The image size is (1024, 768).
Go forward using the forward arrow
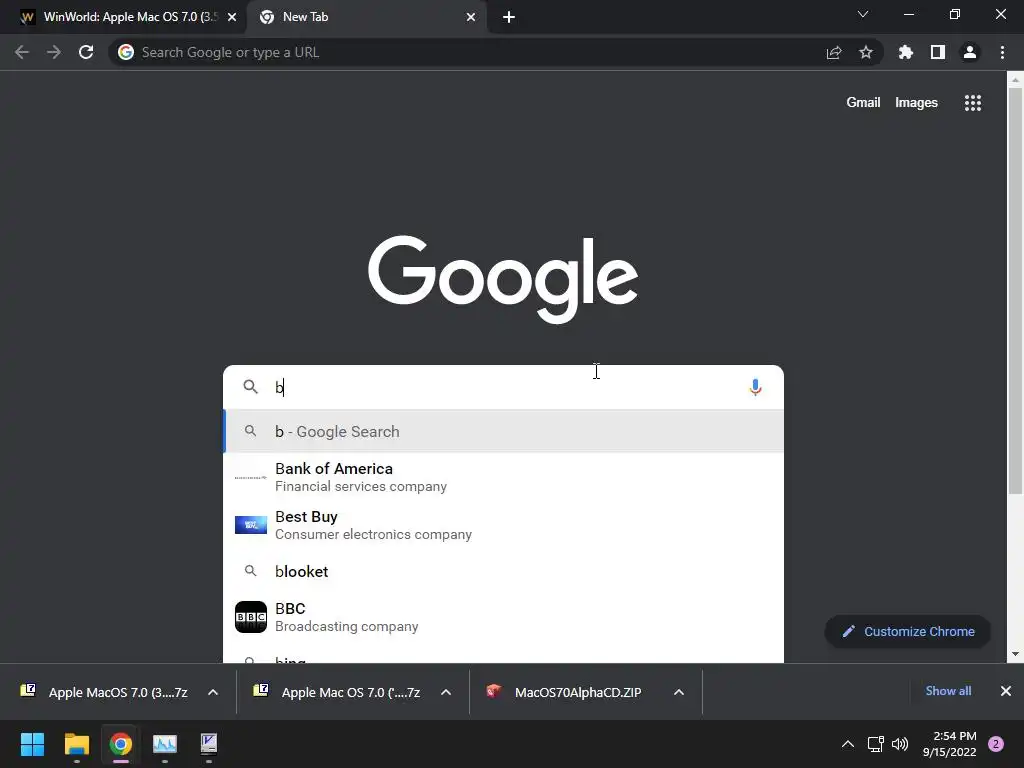click(54, 52)
